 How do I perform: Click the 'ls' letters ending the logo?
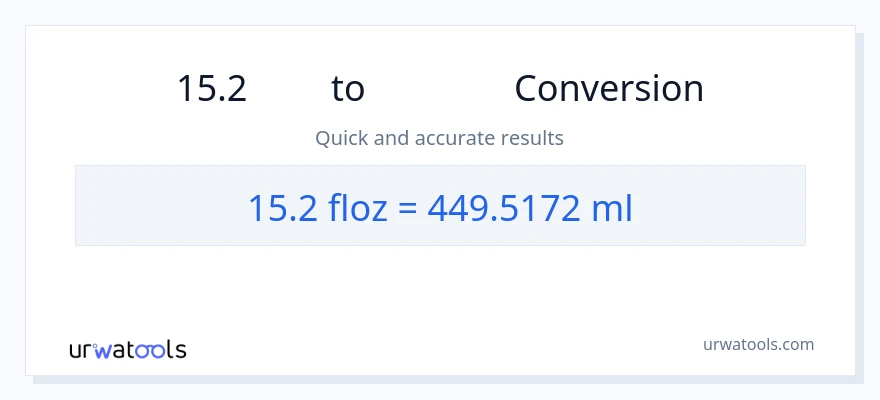(x=177, y=350)
